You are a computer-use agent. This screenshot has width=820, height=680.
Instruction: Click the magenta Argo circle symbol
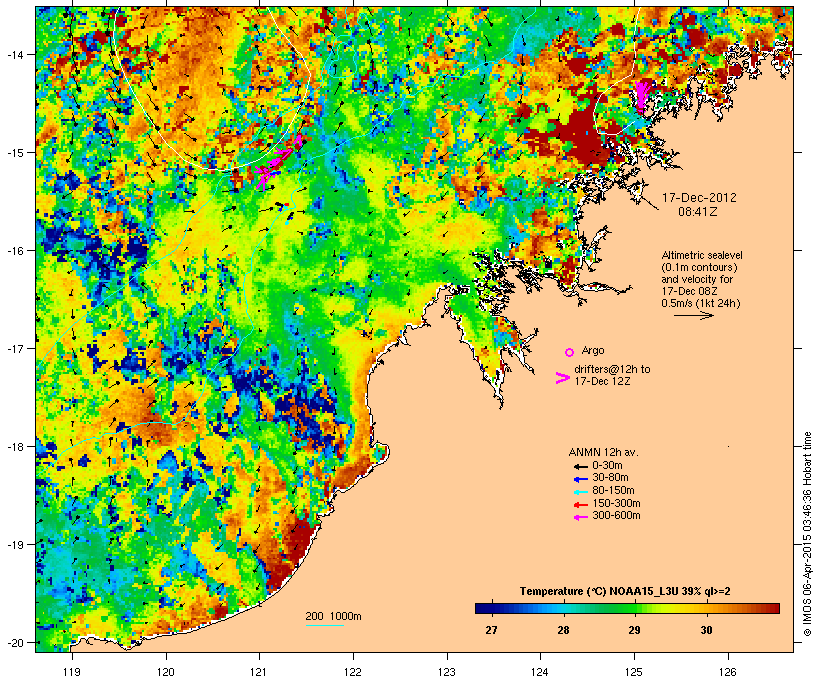(569, 352)
